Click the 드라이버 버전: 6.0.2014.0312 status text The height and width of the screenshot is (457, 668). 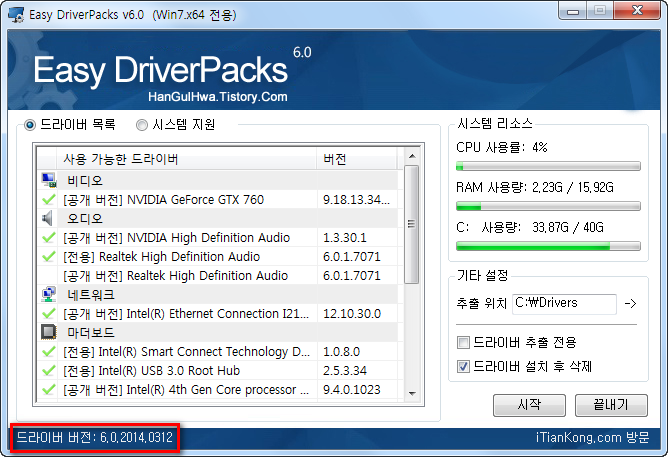pos(95,437)
